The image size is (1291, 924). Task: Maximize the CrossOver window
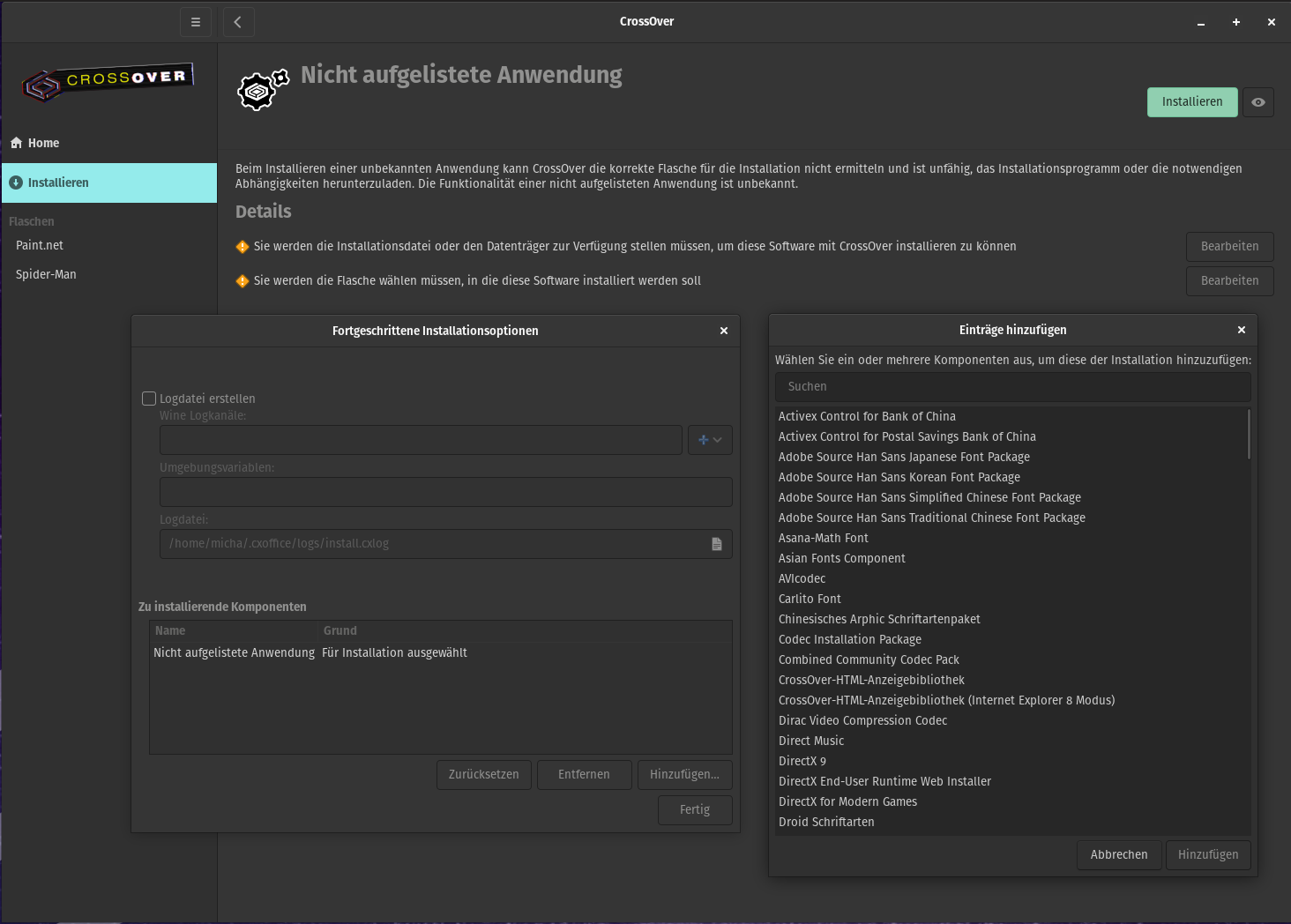(x=1236, y=22)
